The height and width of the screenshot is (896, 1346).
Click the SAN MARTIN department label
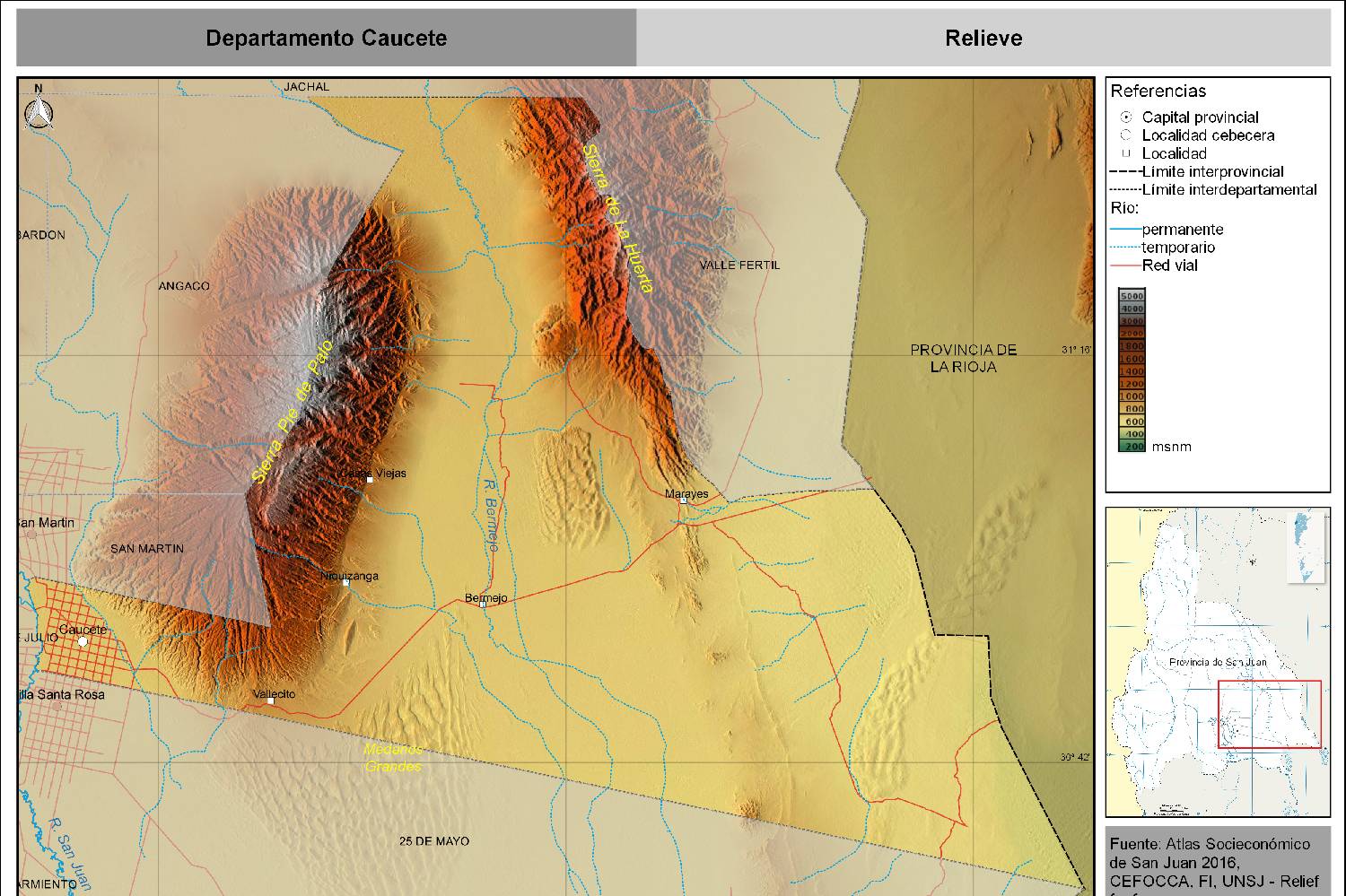[x=147, y=548]
